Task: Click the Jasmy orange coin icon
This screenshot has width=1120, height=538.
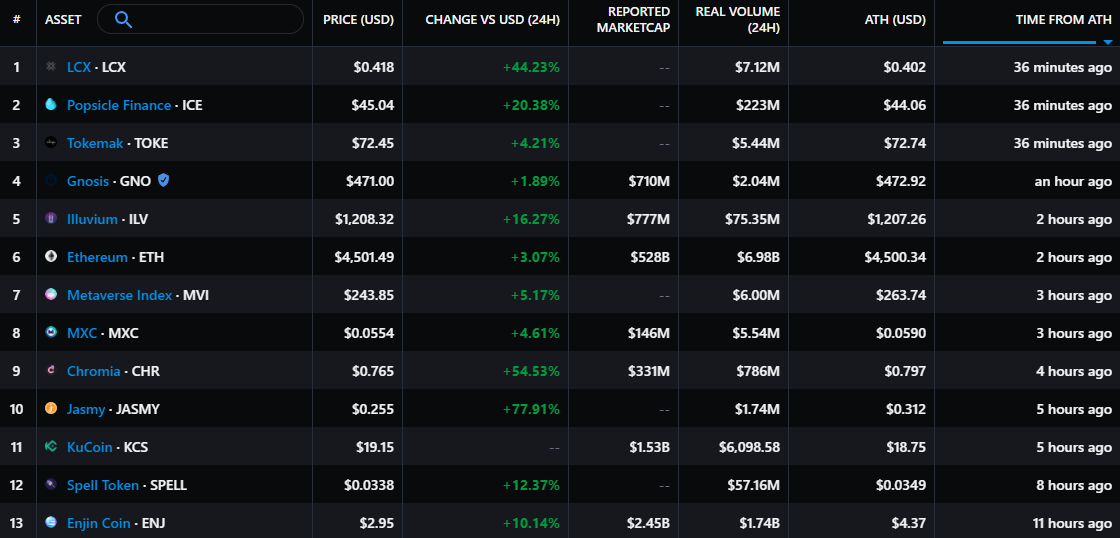Action: 51,409
